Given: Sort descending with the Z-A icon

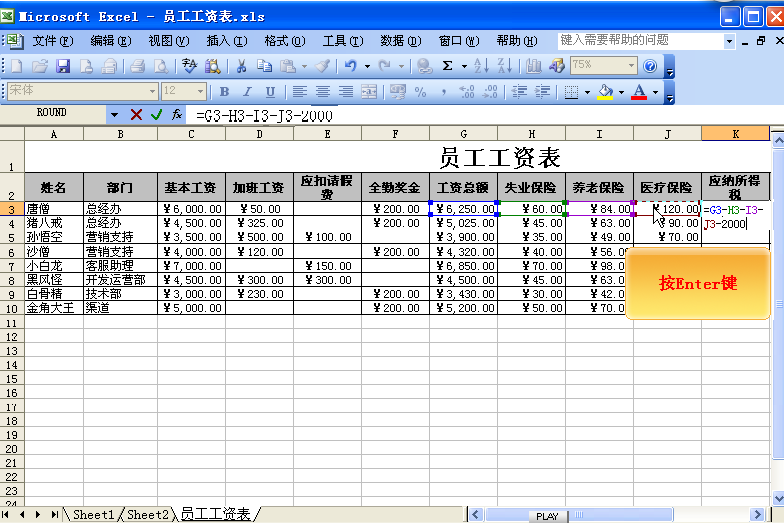Looking at the screenshot, I should [505, 66].
